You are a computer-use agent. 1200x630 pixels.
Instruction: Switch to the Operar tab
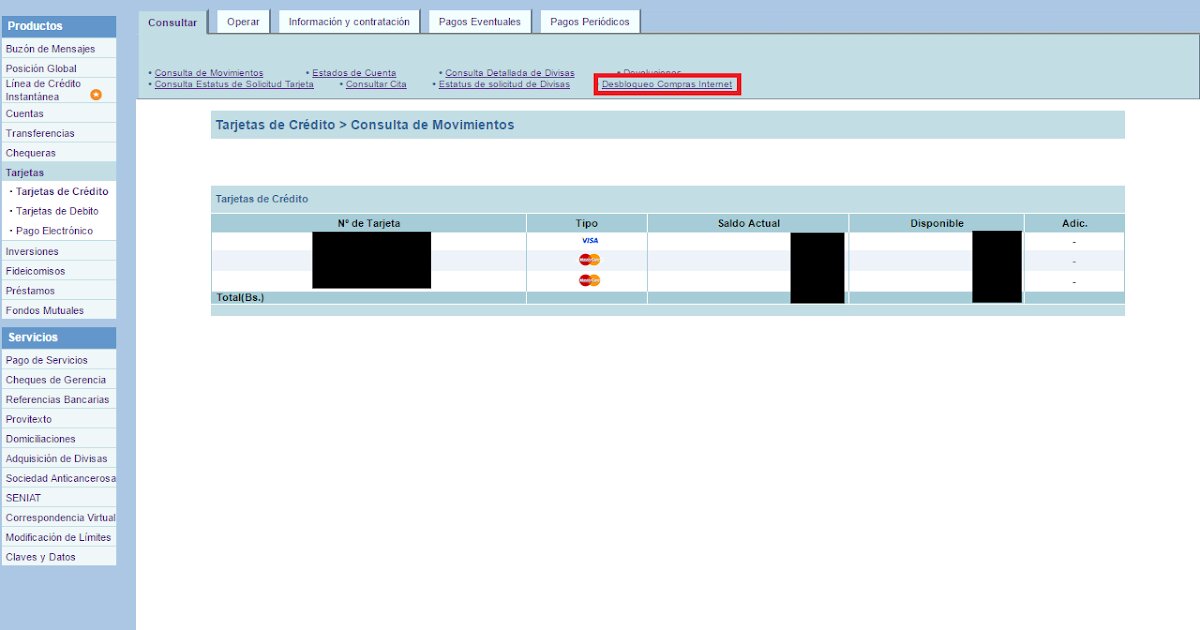coord(243,22)
